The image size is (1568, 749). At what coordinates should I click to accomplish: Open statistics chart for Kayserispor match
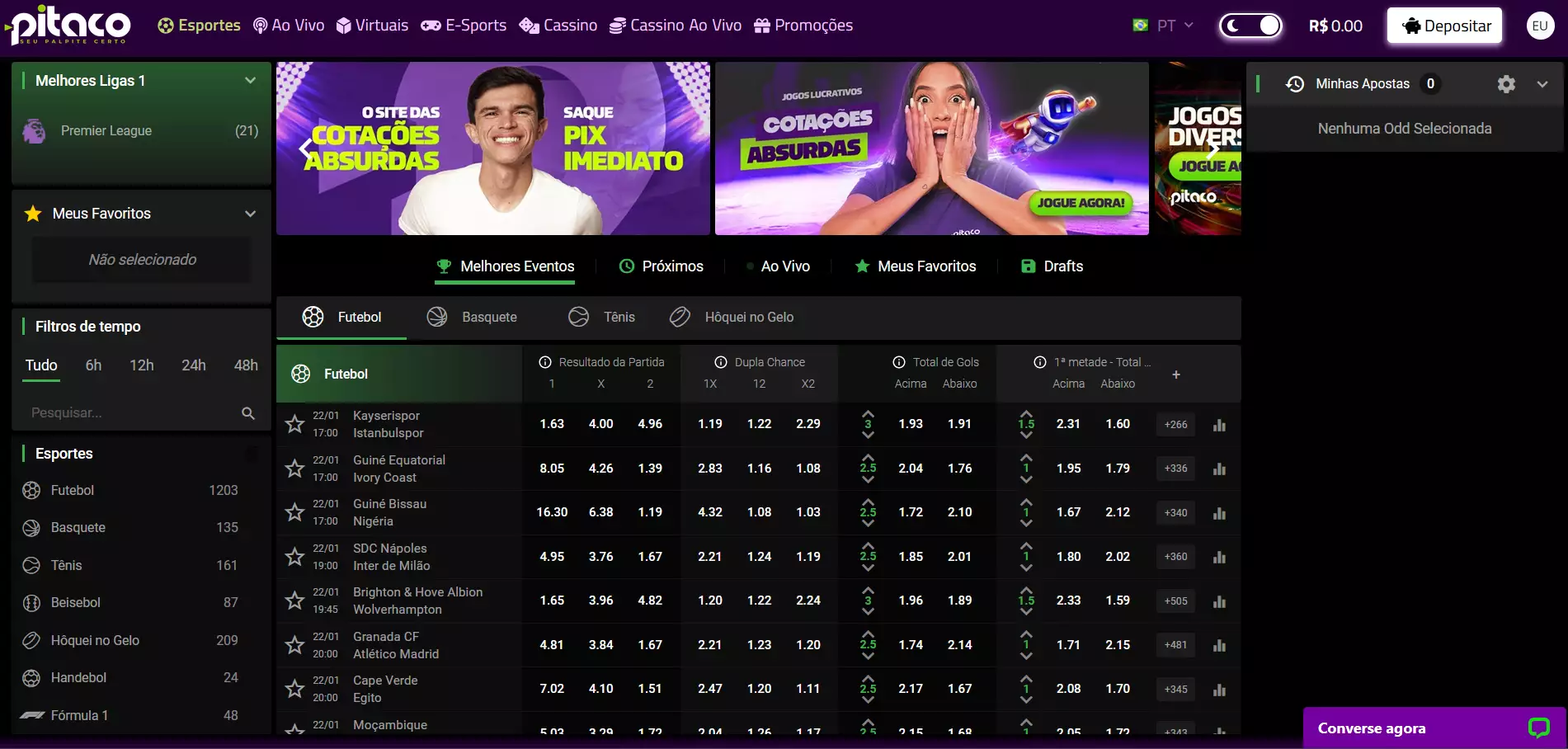coord(1219,425)
